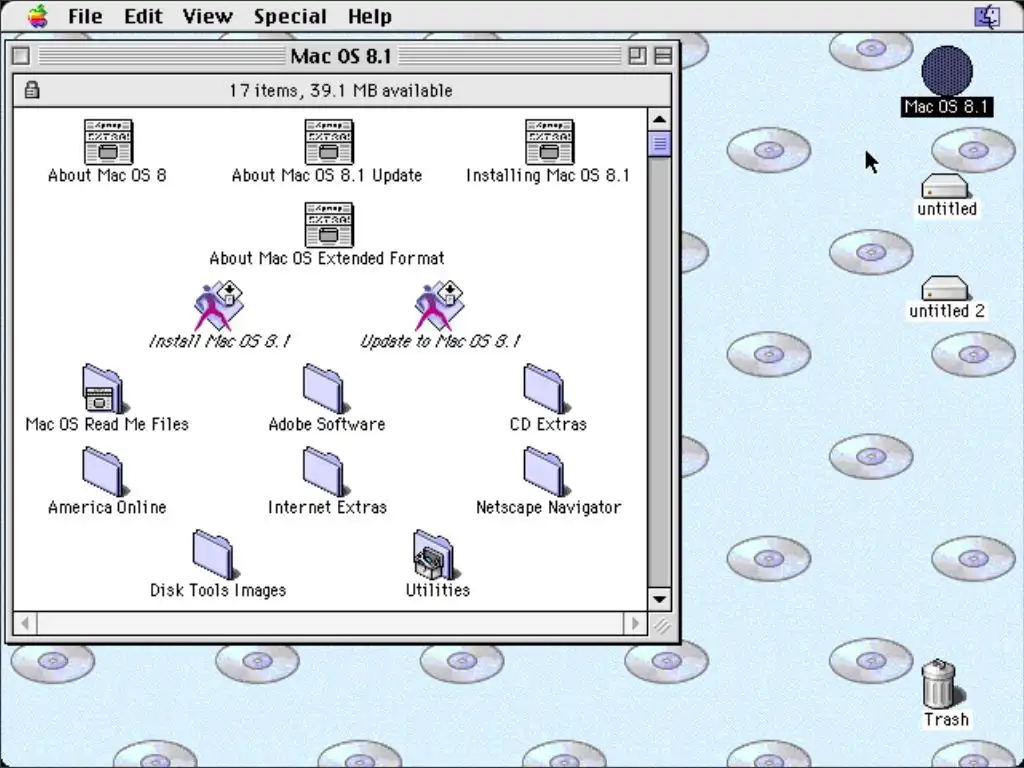Screen dimensions: 1024x768
Task: Select the Internet Extras folder icon
Action: (x=326, y=472)
